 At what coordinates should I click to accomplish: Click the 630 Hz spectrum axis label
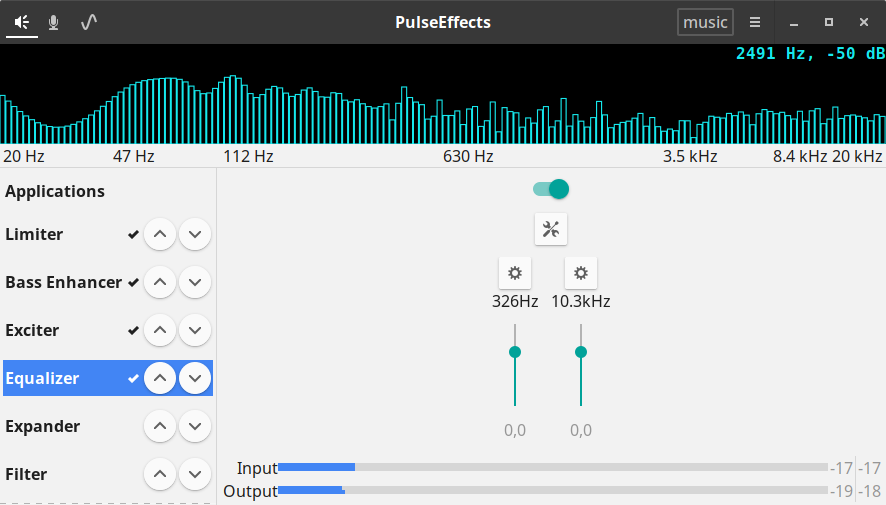click(468, 156)
